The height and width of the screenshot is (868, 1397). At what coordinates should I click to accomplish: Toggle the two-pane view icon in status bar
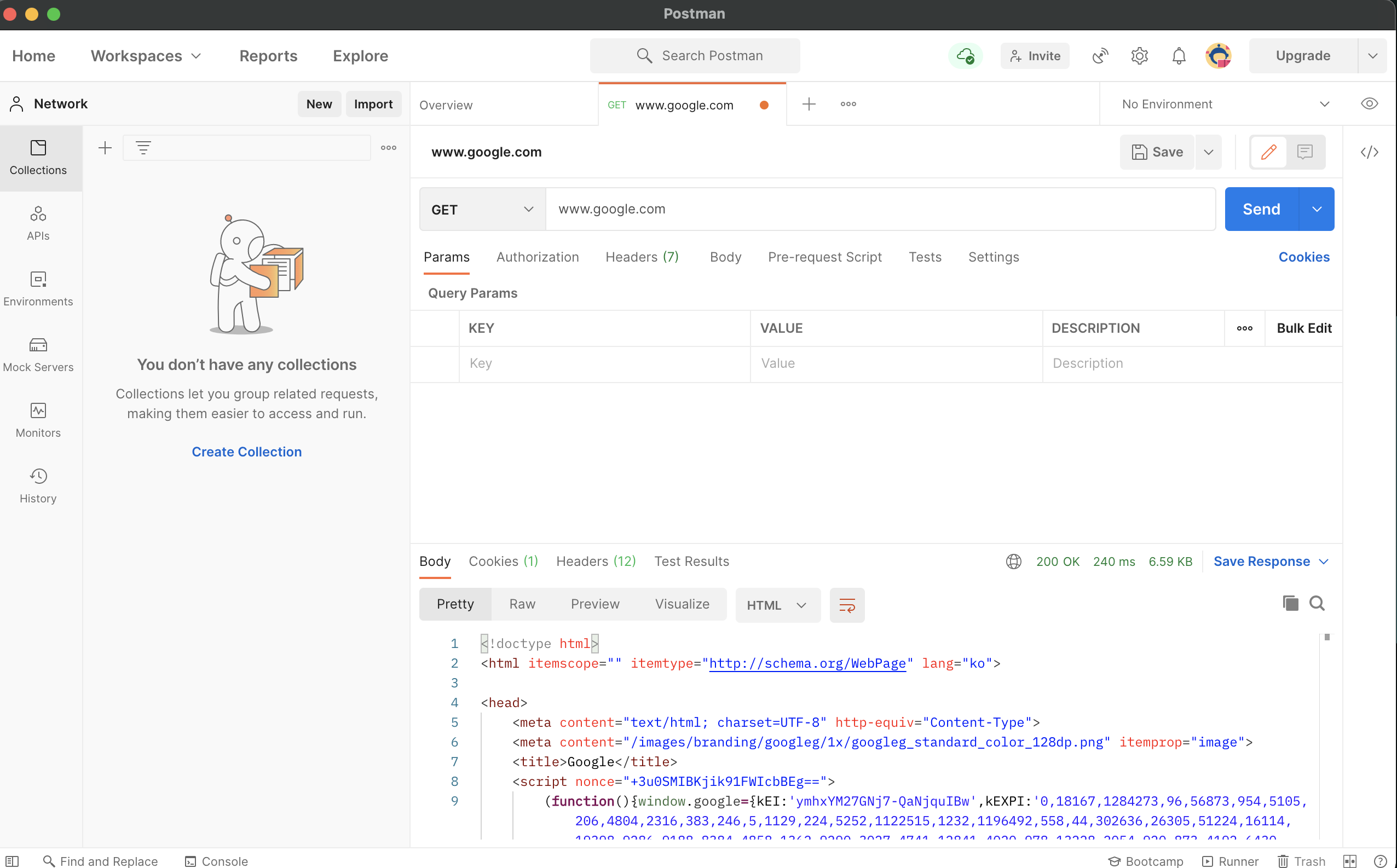(1350, 861)
